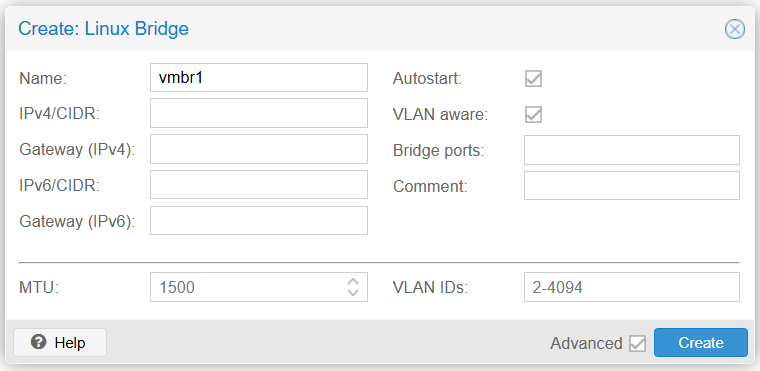Focus the Name field containing vmbr1
The height and width of the screenshot is (371, 760).
click(x=259, y=77)
